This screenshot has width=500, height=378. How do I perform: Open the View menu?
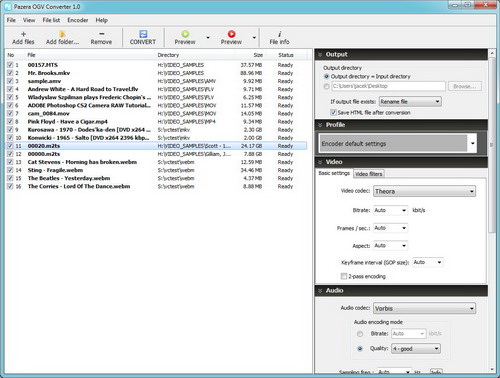29,20
